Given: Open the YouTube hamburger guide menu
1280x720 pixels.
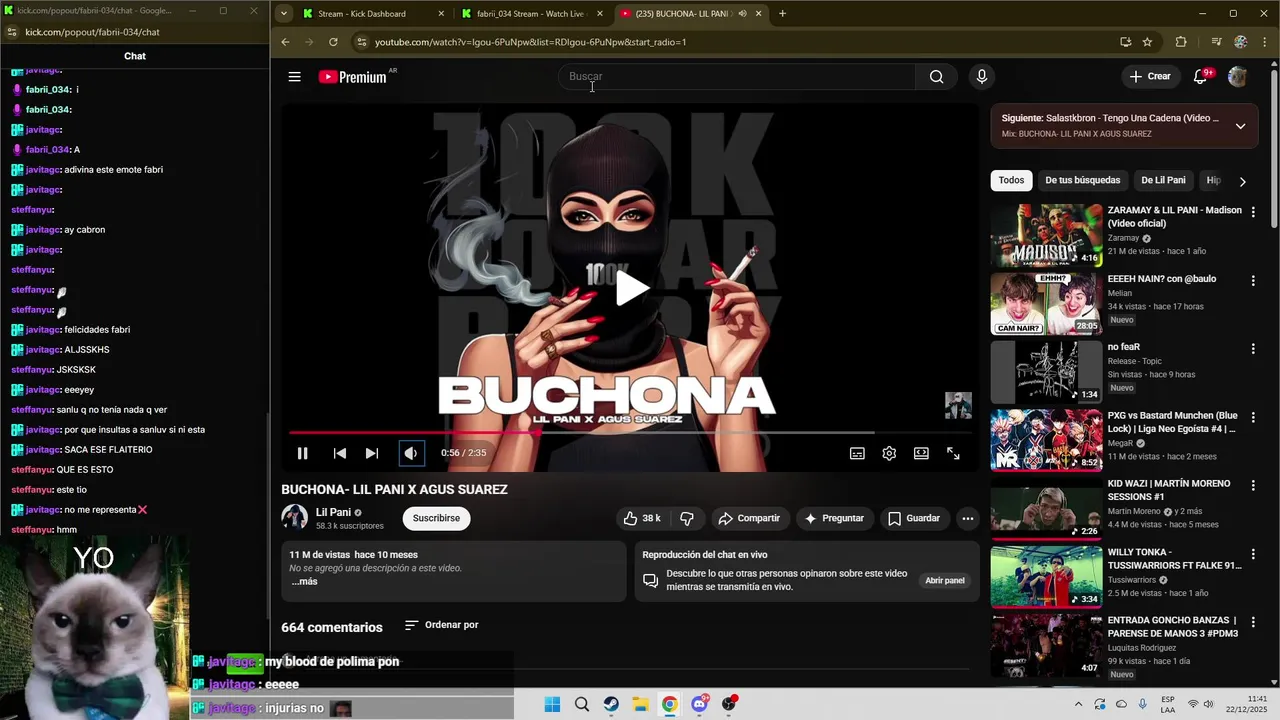Looking at the screenshot, I should [x=294, y=77].
